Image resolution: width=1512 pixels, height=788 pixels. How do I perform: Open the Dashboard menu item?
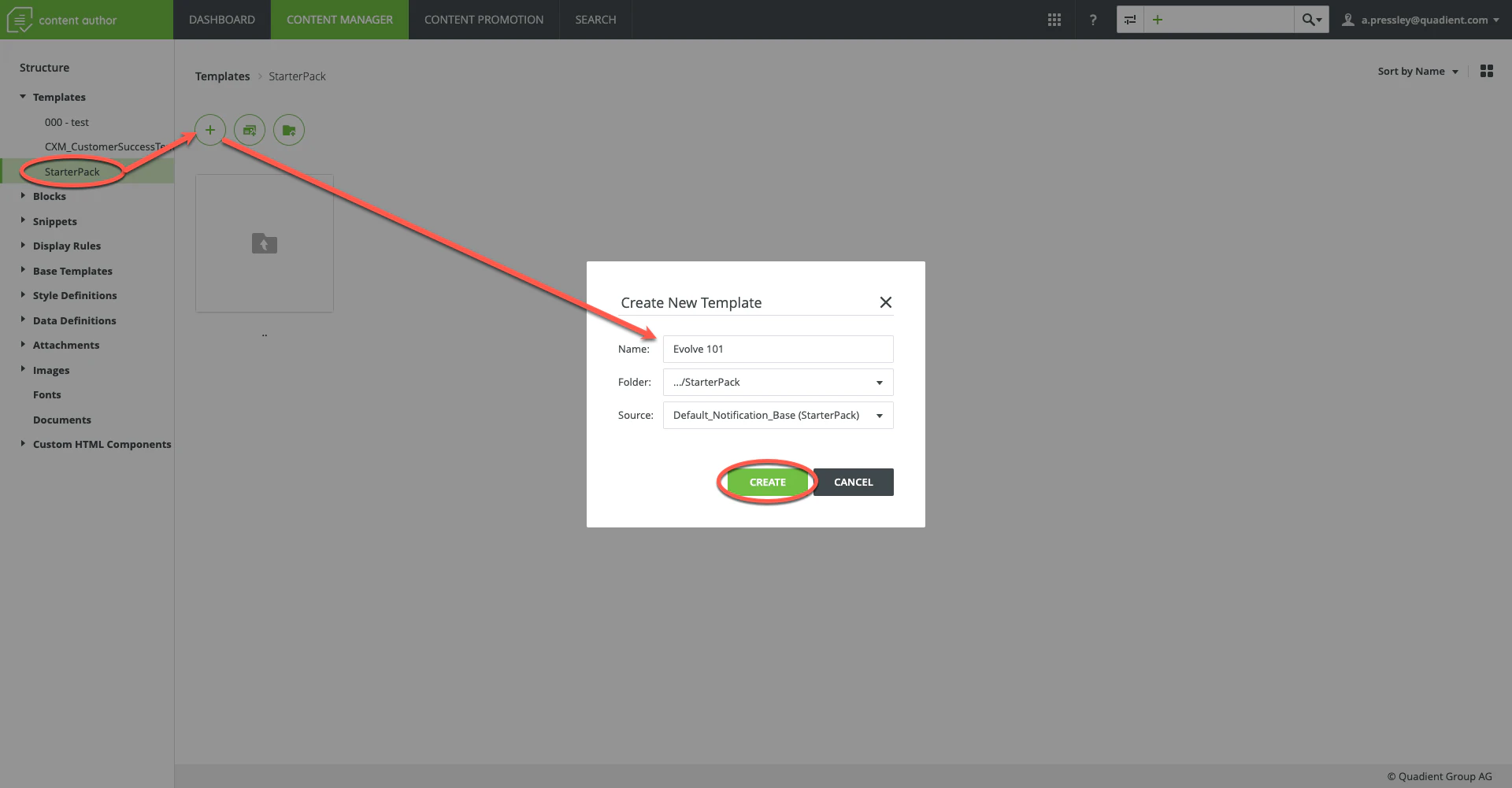222,19
